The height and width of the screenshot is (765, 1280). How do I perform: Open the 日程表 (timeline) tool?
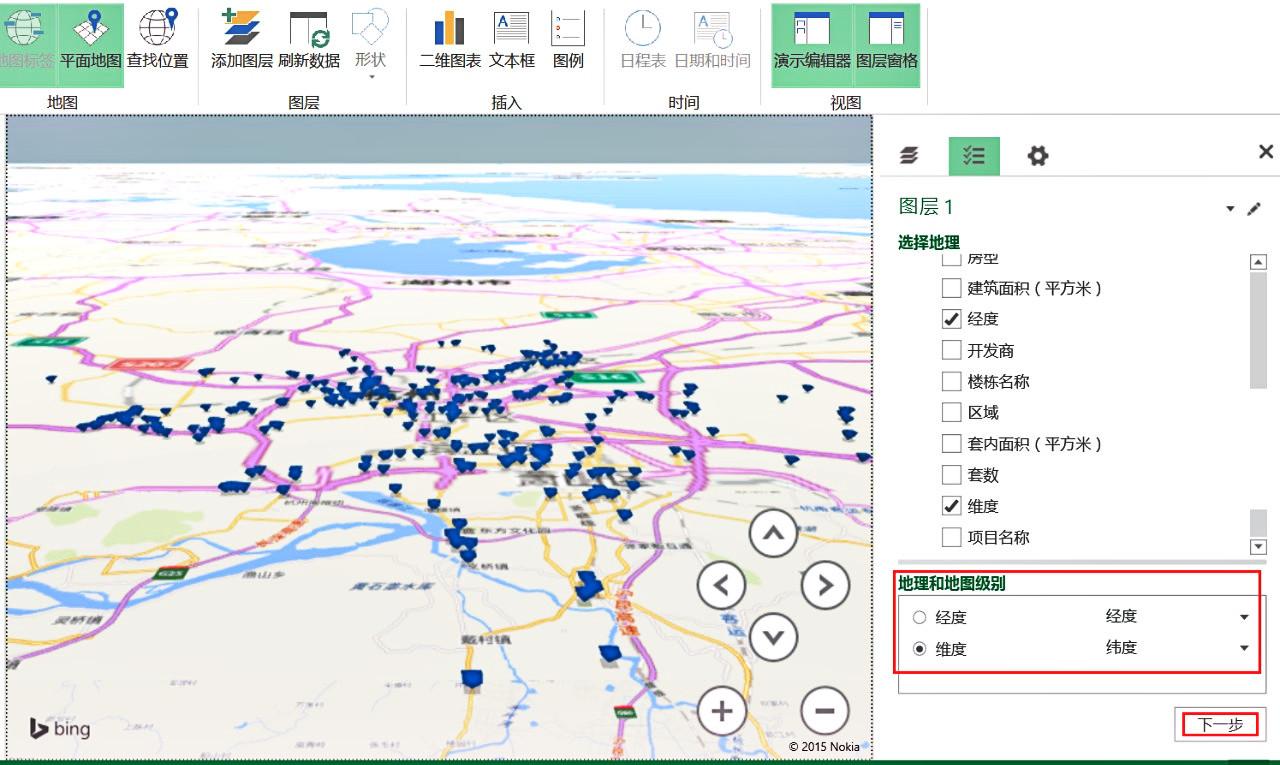click(x=643, y=40)
